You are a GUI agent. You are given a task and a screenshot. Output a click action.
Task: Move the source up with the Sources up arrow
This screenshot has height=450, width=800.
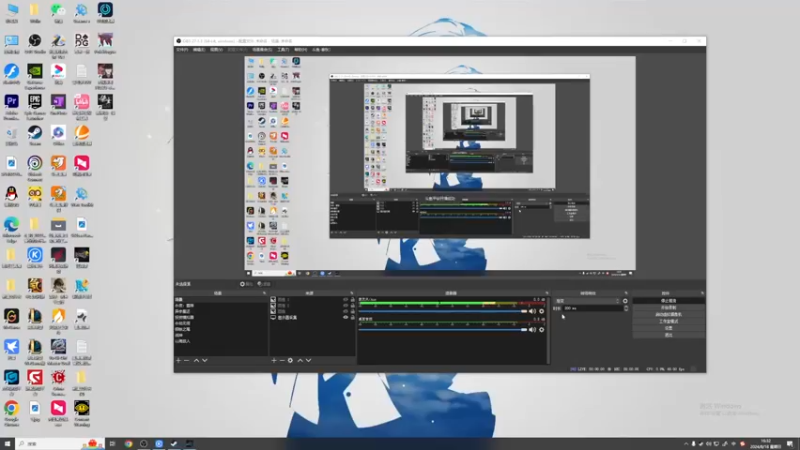point(300,360)
